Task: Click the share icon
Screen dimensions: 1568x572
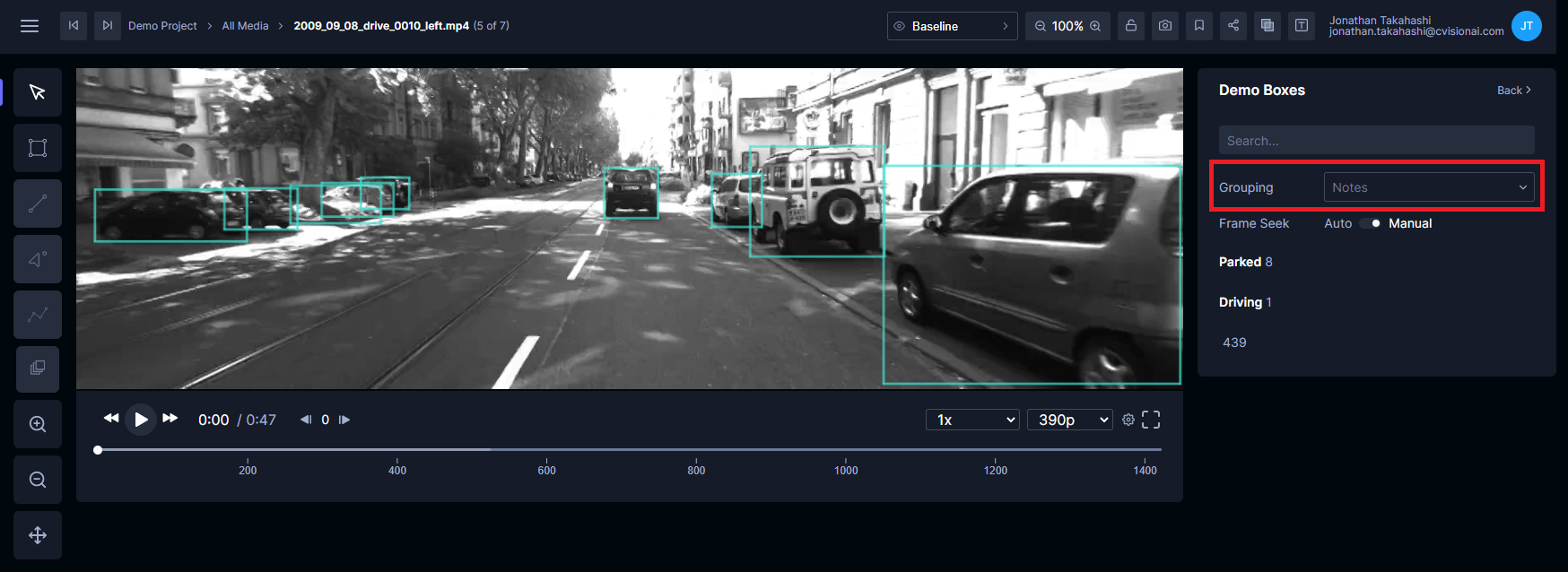Action: 1233,26
